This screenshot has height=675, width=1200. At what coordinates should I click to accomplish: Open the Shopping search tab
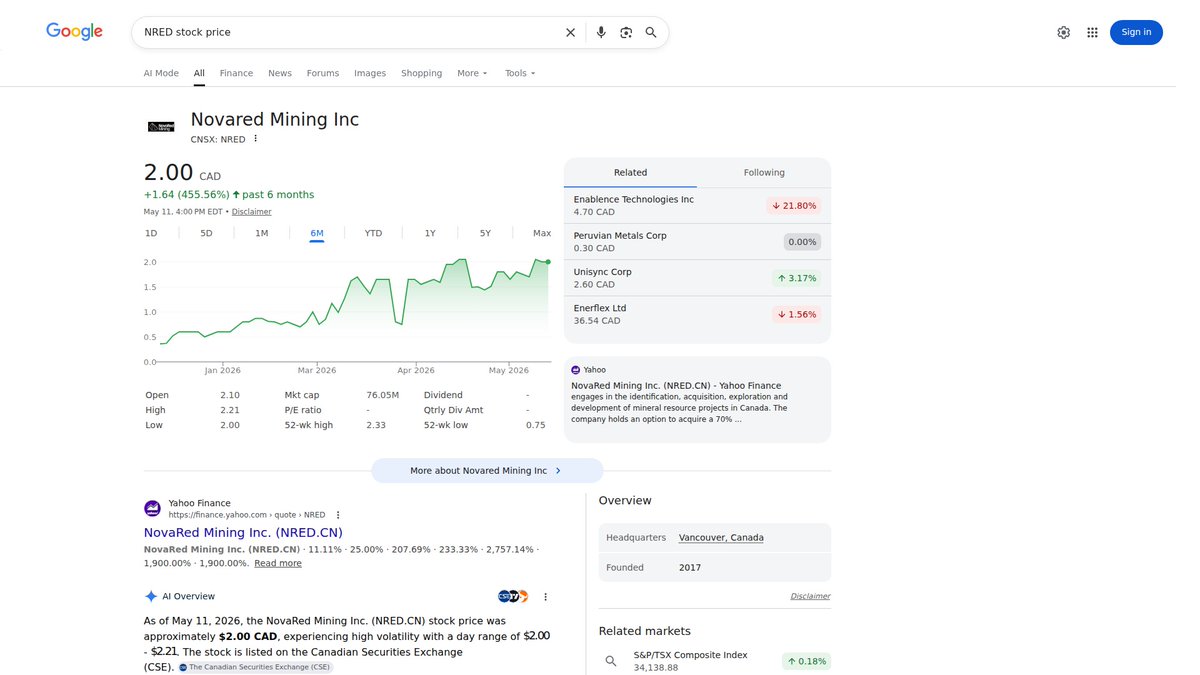click(x=422, y=73)
